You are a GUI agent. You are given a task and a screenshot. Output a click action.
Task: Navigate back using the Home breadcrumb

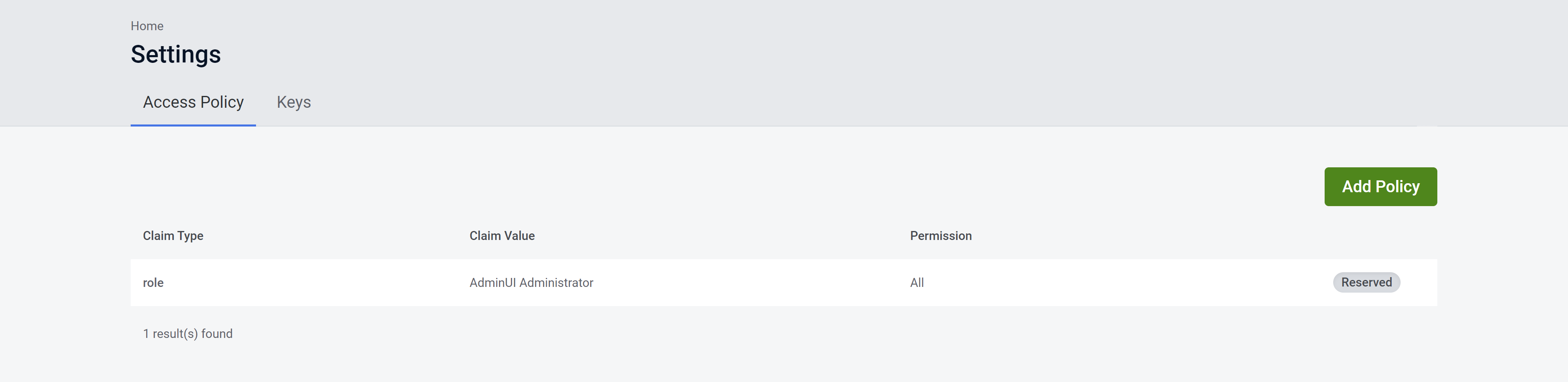pos(147,26)
